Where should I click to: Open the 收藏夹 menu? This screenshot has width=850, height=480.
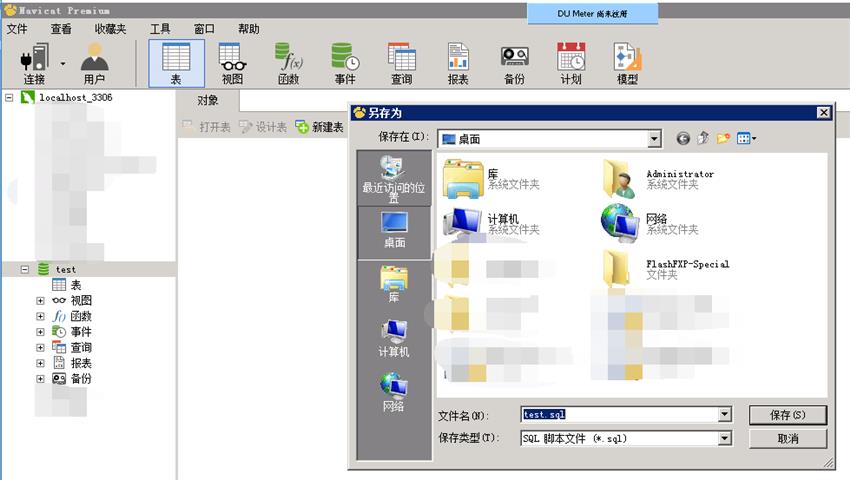[x=110, y=29]
